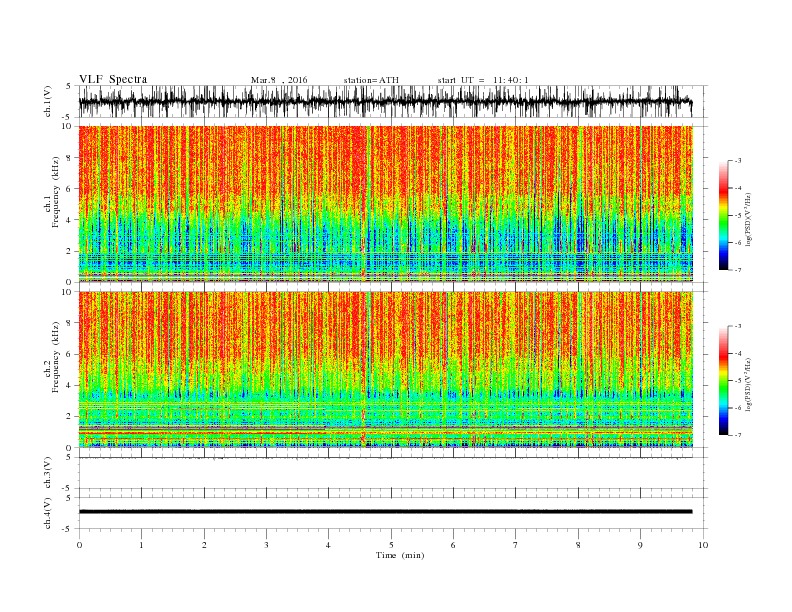Viewport: 792px width, 612px height.
Task: Click the ch.3(V) axis label
Action: [x=48, y=473]
